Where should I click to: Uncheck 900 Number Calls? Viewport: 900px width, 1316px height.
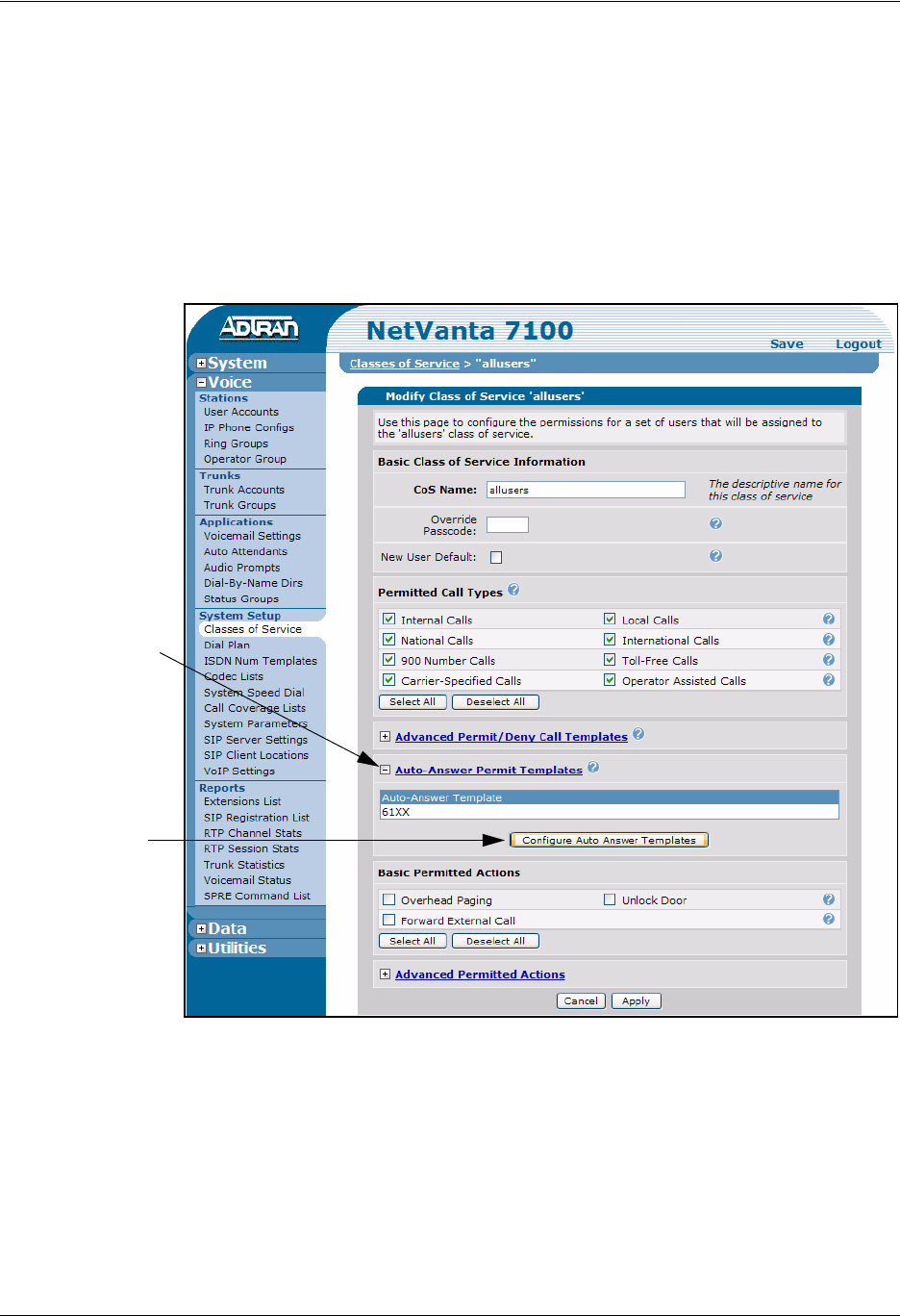pyautogui.click(x=389, y=660)
